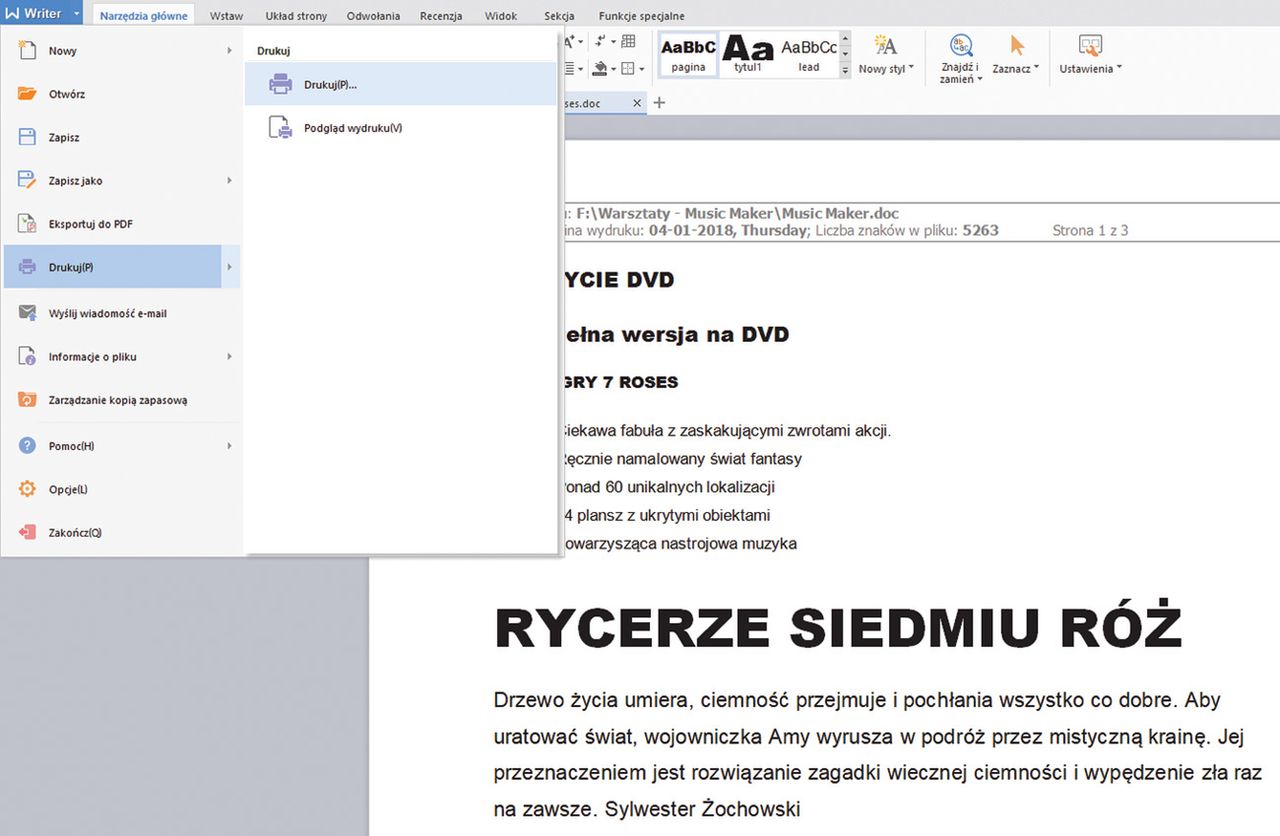The image size is (1280, 836).
Task: Click the Nowy (new document) icon
Action: (x=28, y=50)
